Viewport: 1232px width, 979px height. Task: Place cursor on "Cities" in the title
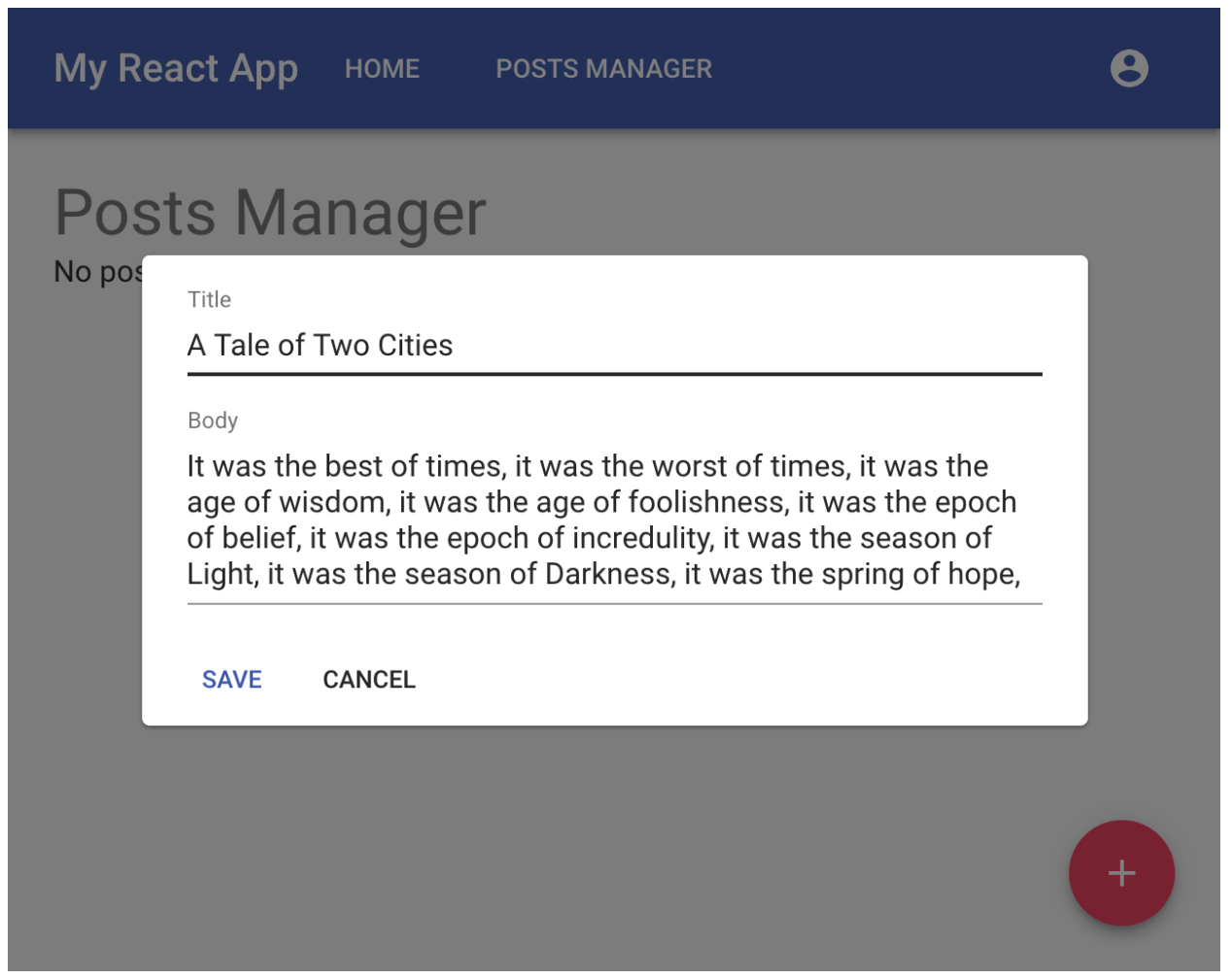pyautogui.click(x=415, y=346)
